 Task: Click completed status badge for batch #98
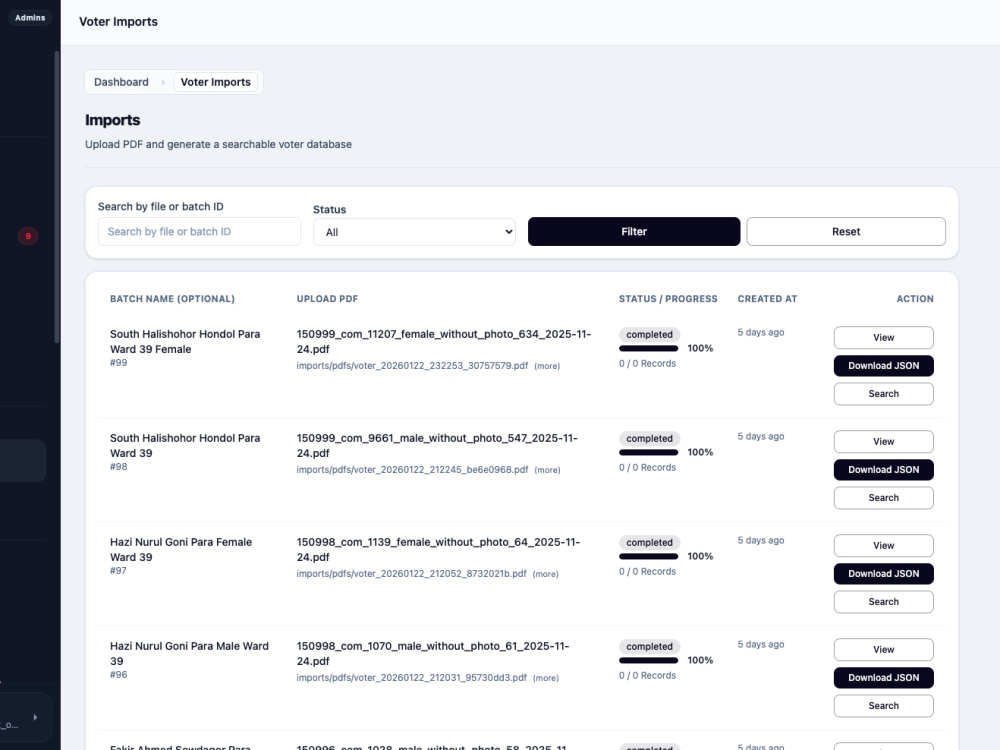point(649,438)
